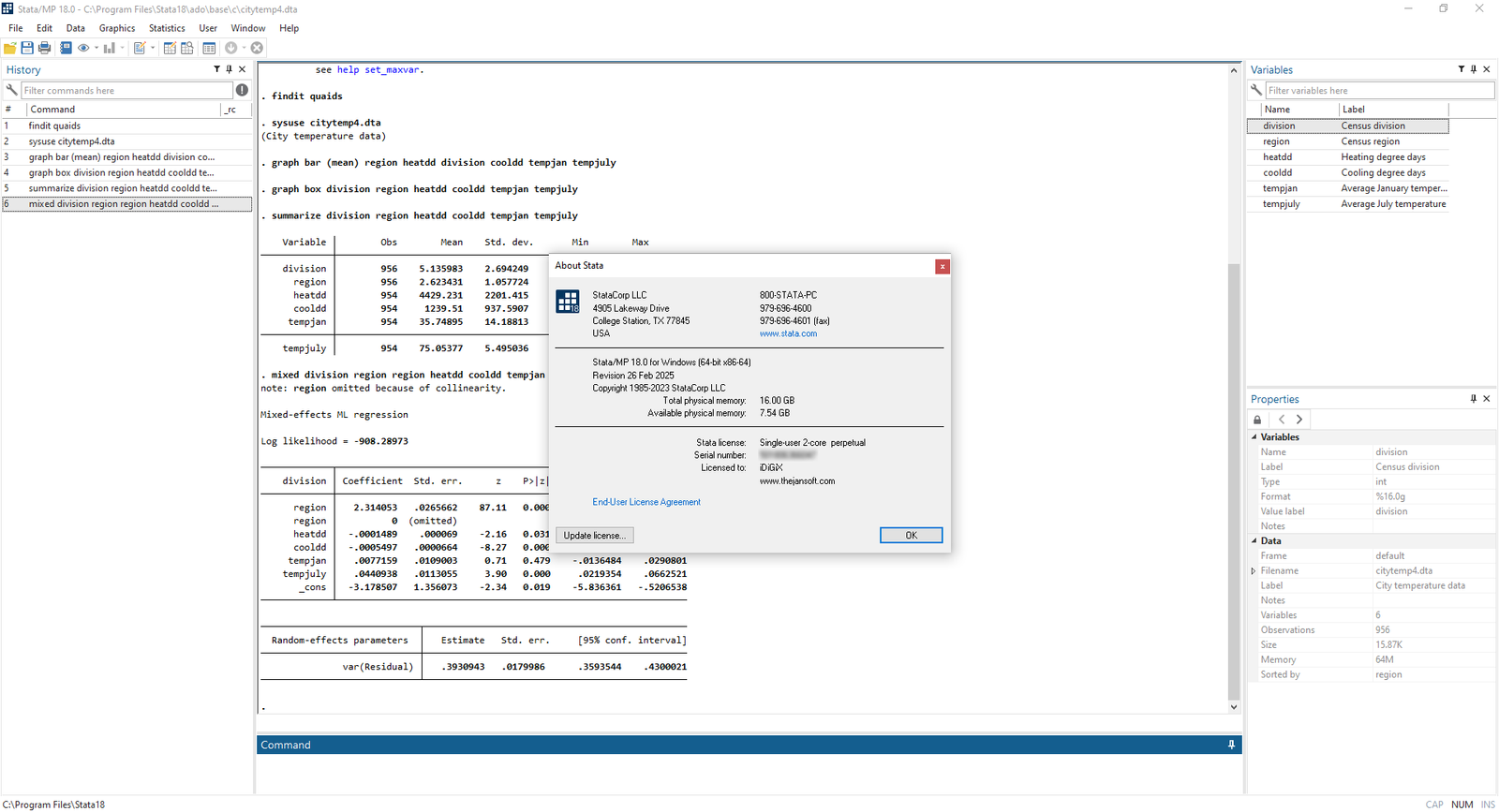
Task: Open the Edit menu
Action: 44,28
